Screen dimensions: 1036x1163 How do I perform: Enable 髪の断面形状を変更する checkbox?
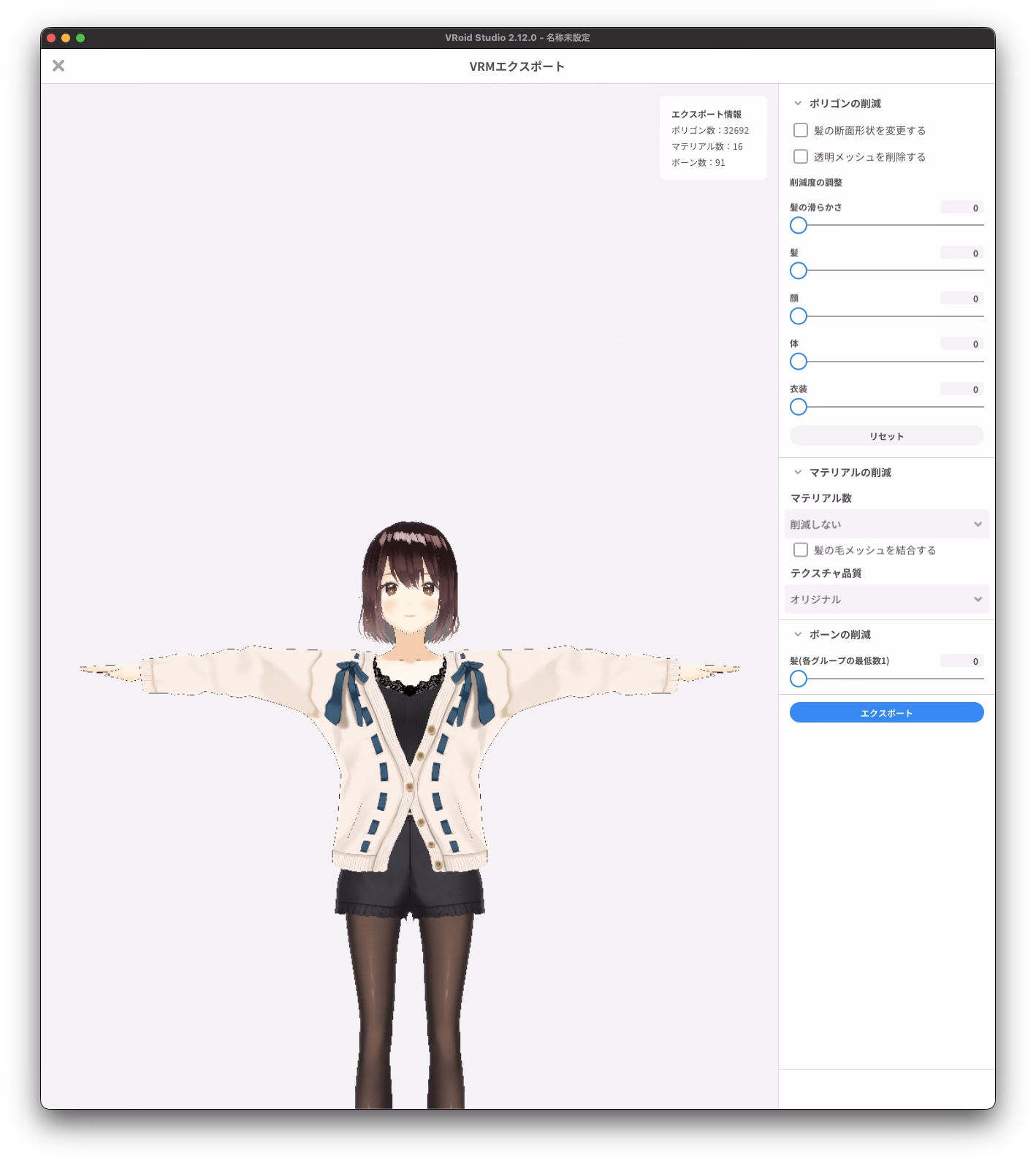click(x=801, y=130)
